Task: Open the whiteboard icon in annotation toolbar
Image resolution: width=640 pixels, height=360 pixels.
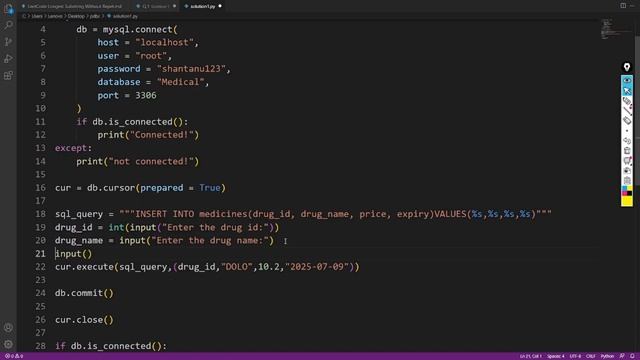Action: (627, 161)
